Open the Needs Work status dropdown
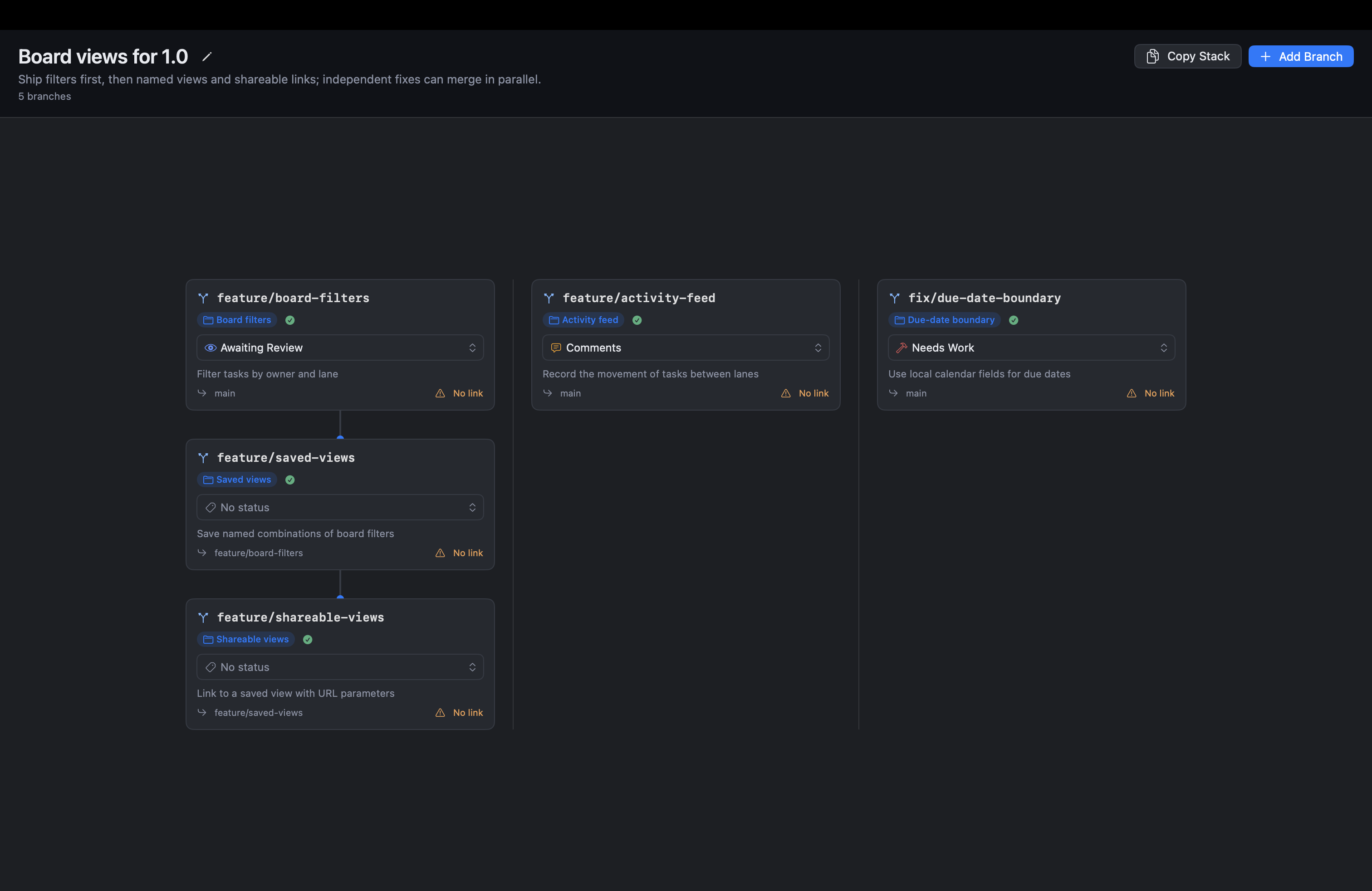Screen dimensions: 1372x891 (x=1031, y=348)
